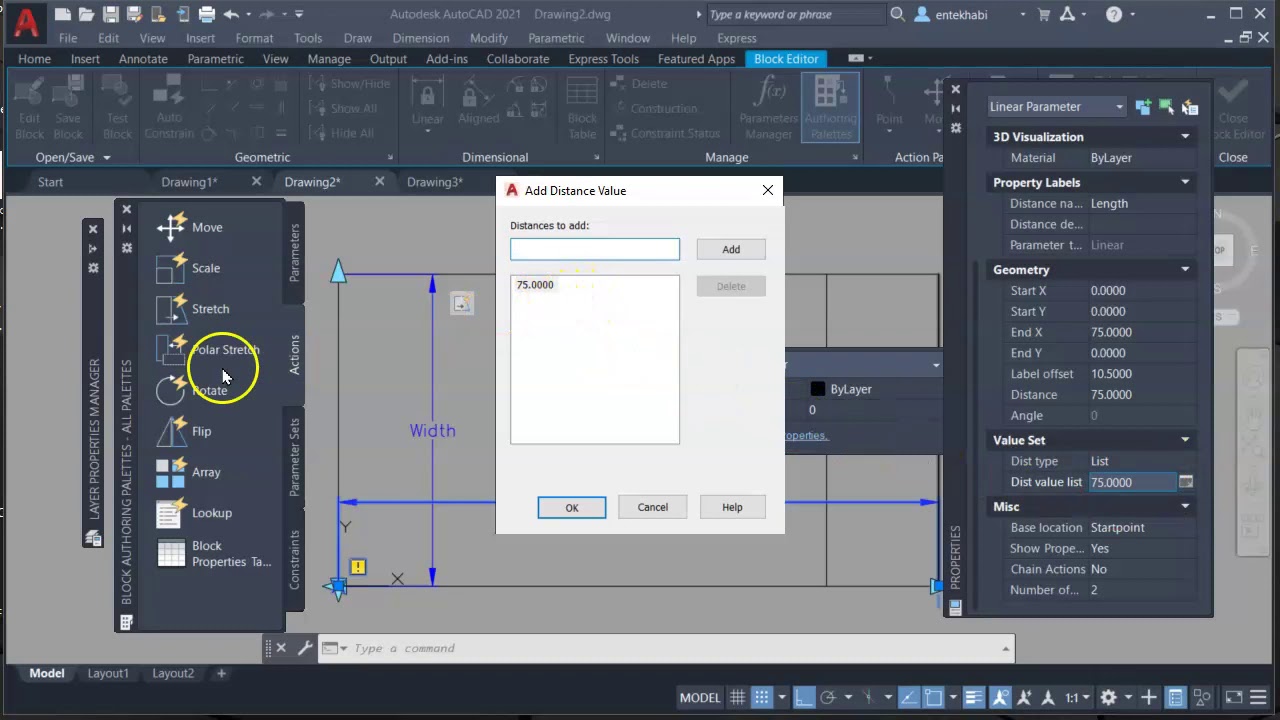Toggle drawing grid display in status bar

737,697
